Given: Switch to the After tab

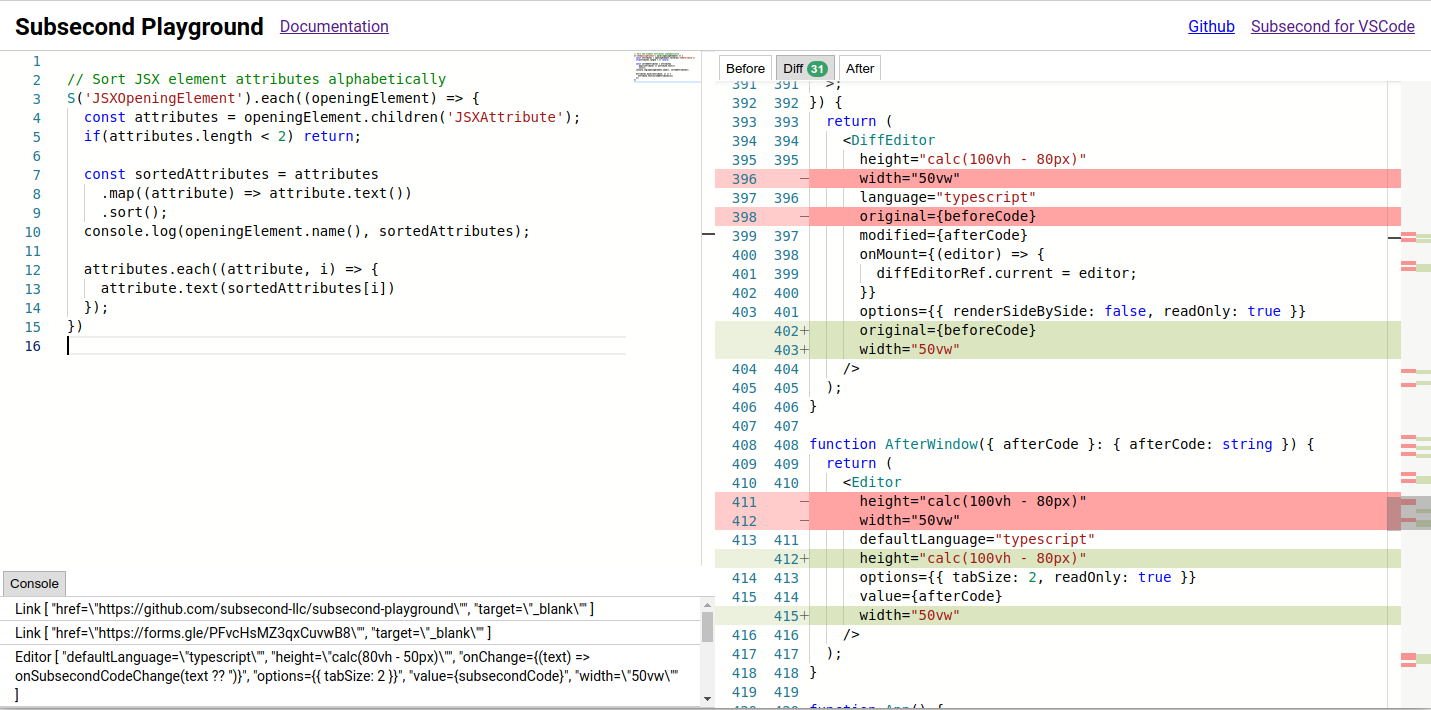Looking at the screenshot, I should click(860, 68).
